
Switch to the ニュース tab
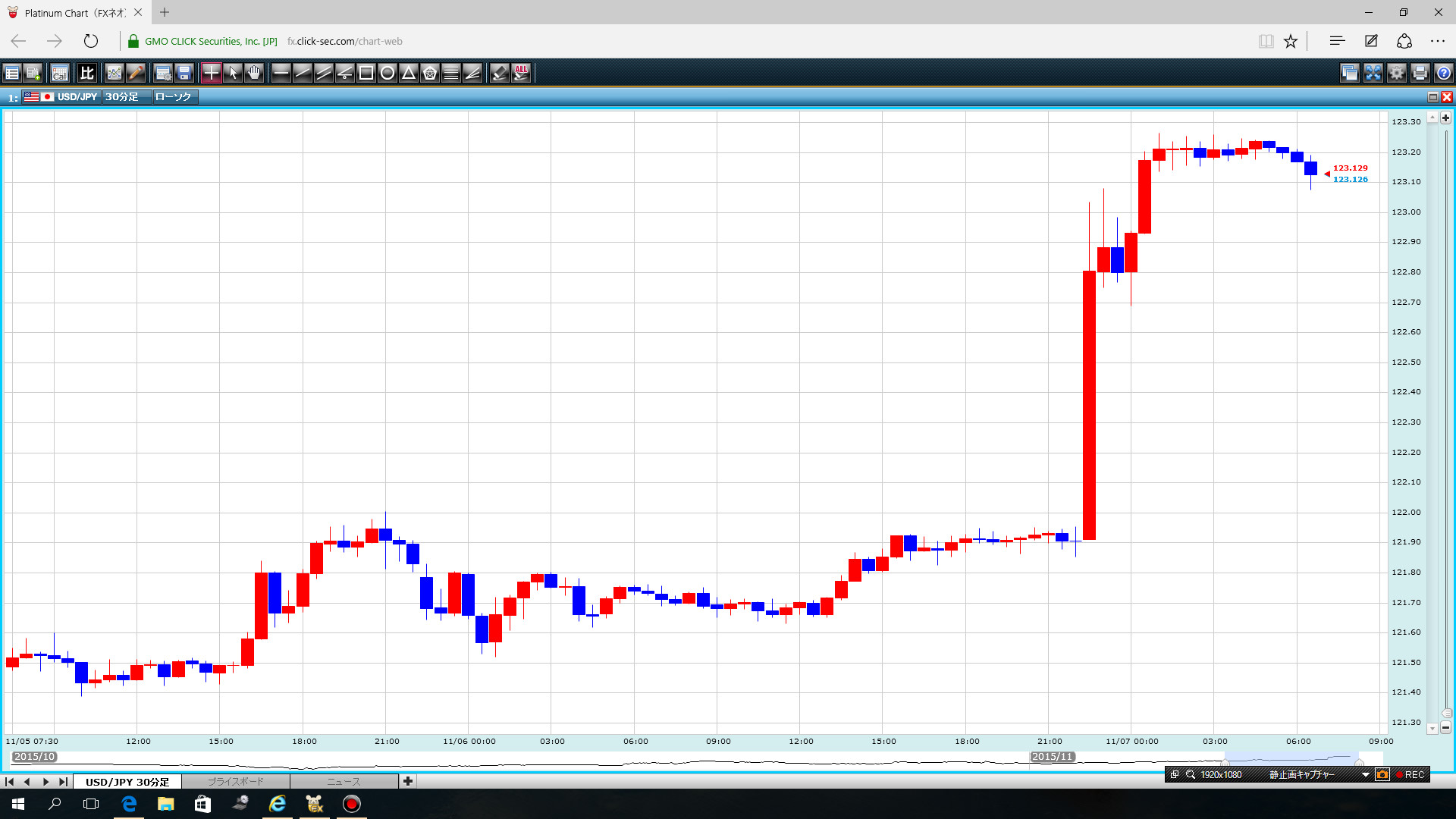(344, 781)
